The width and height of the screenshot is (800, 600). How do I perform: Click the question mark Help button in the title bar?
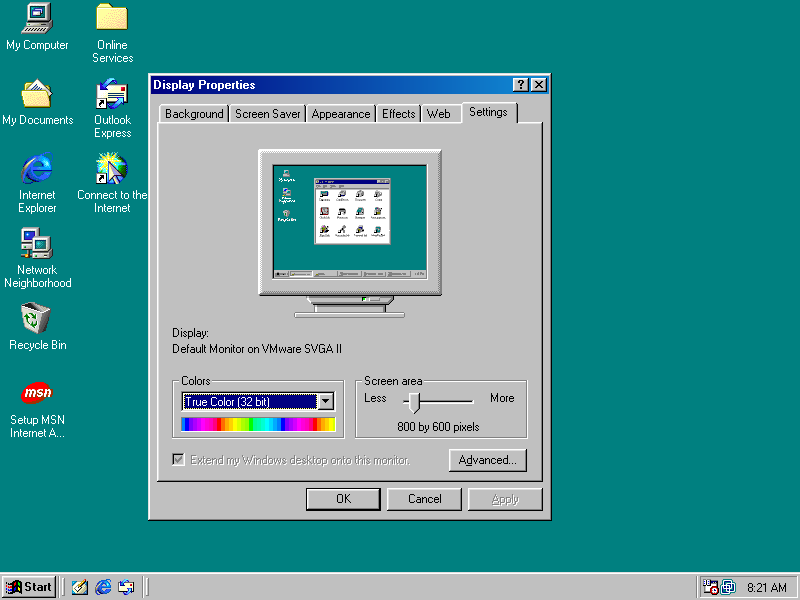coord(520,85)
